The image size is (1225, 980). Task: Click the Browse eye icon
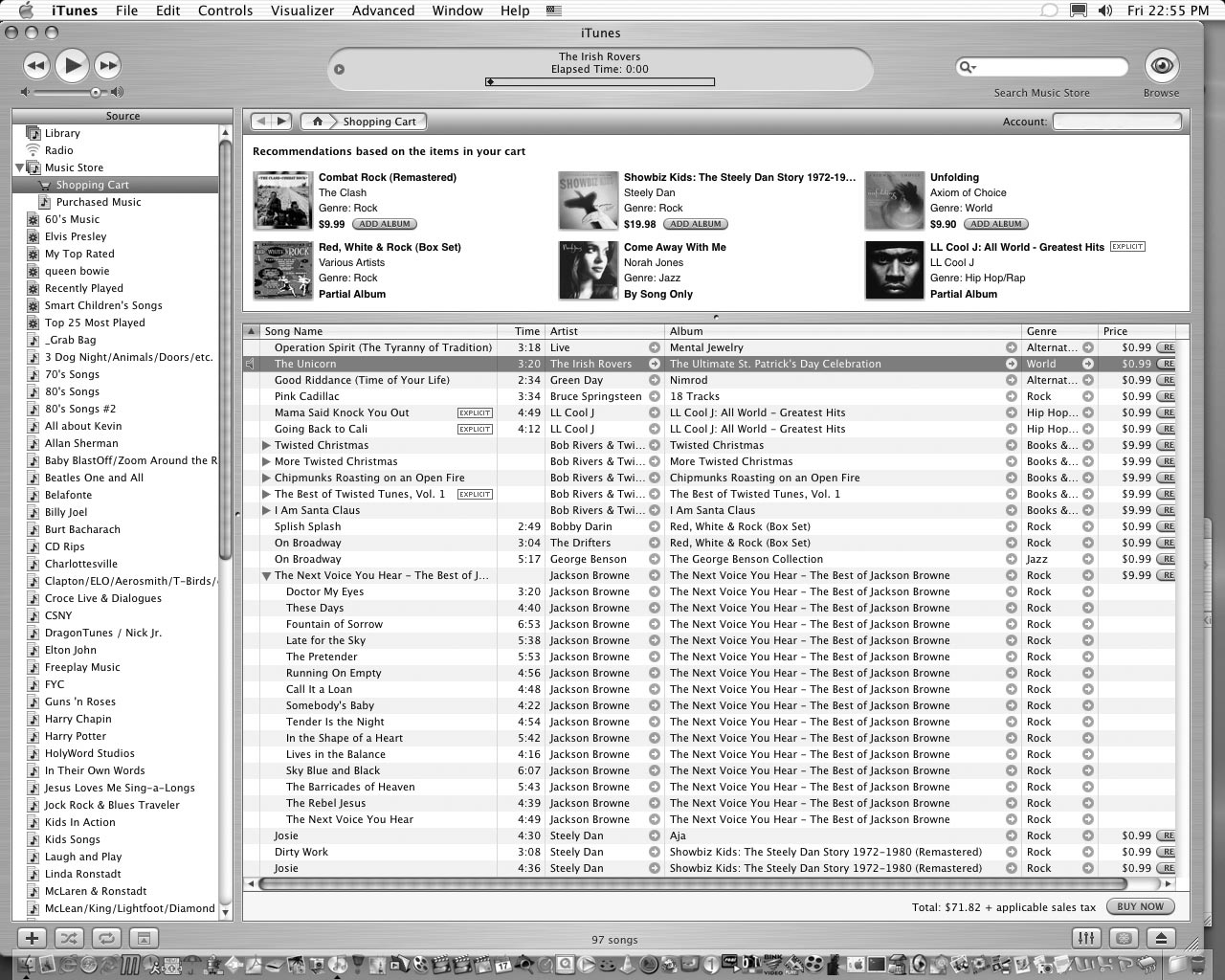[1161, 66]
